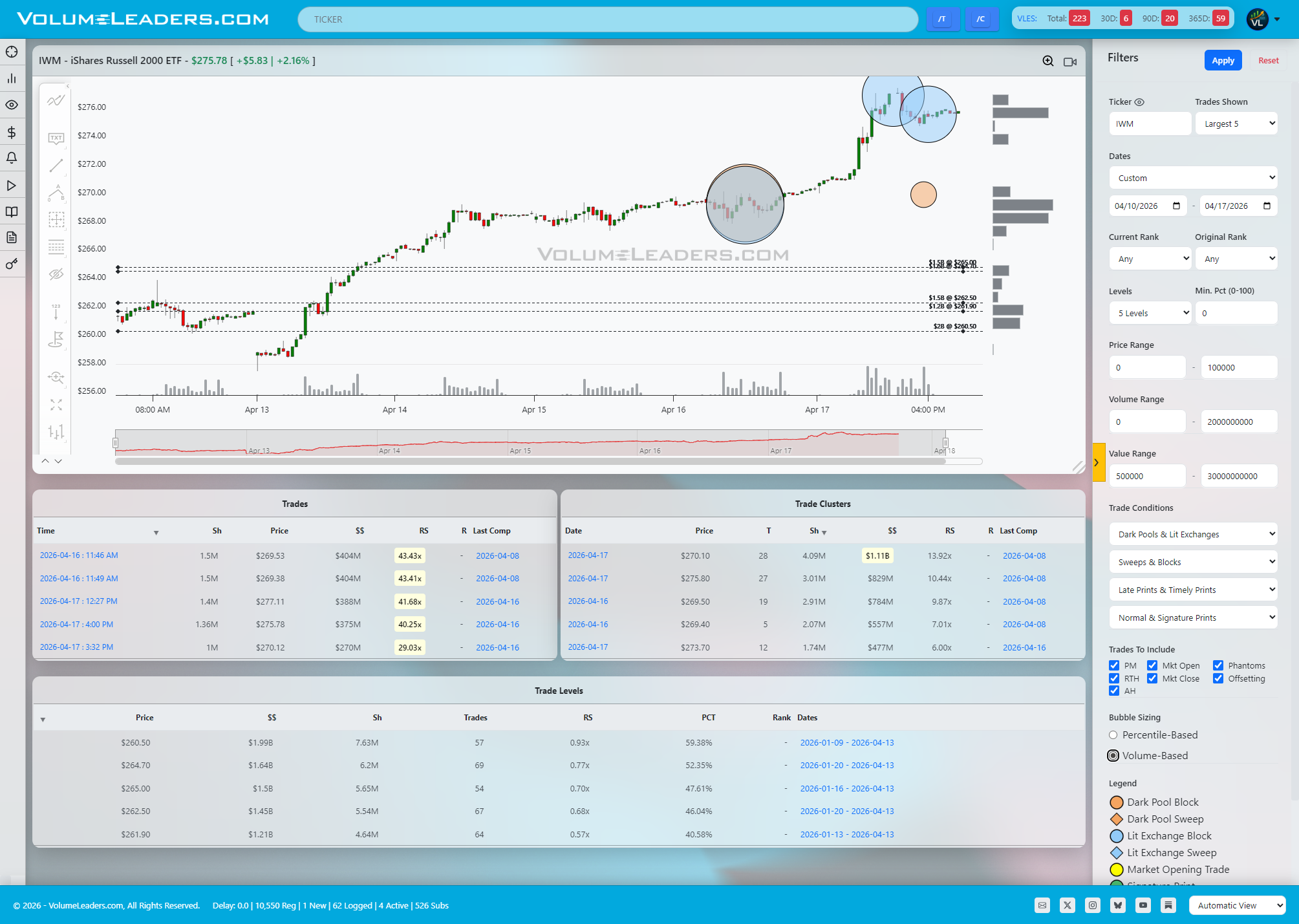Sort trade clusters by Sh column
Screen dimensions: 1299x924
tap(815, 531)
